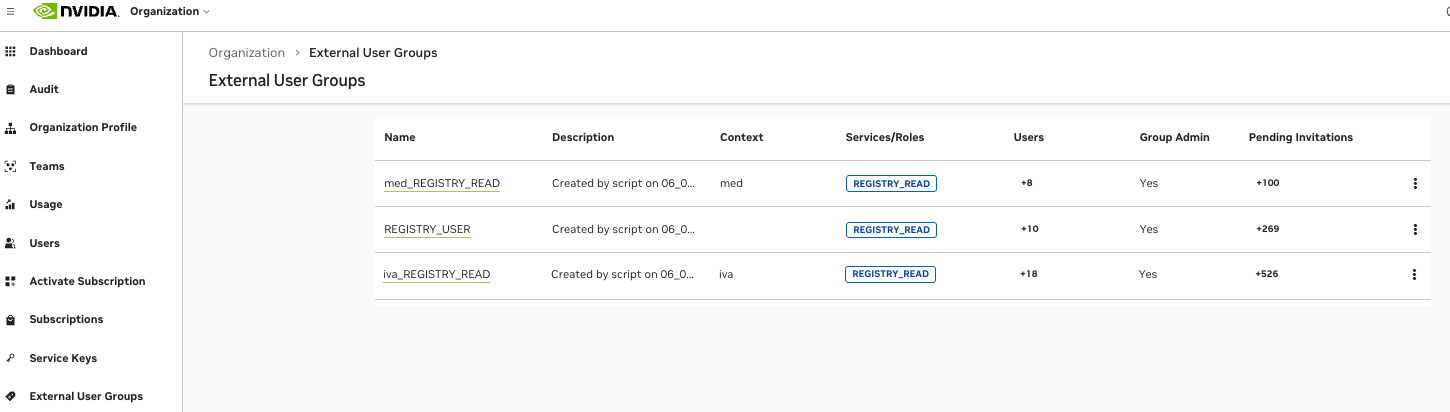Click description of REGISTRY_USER row
This screenshot has height=412, width=1450.
623,229
